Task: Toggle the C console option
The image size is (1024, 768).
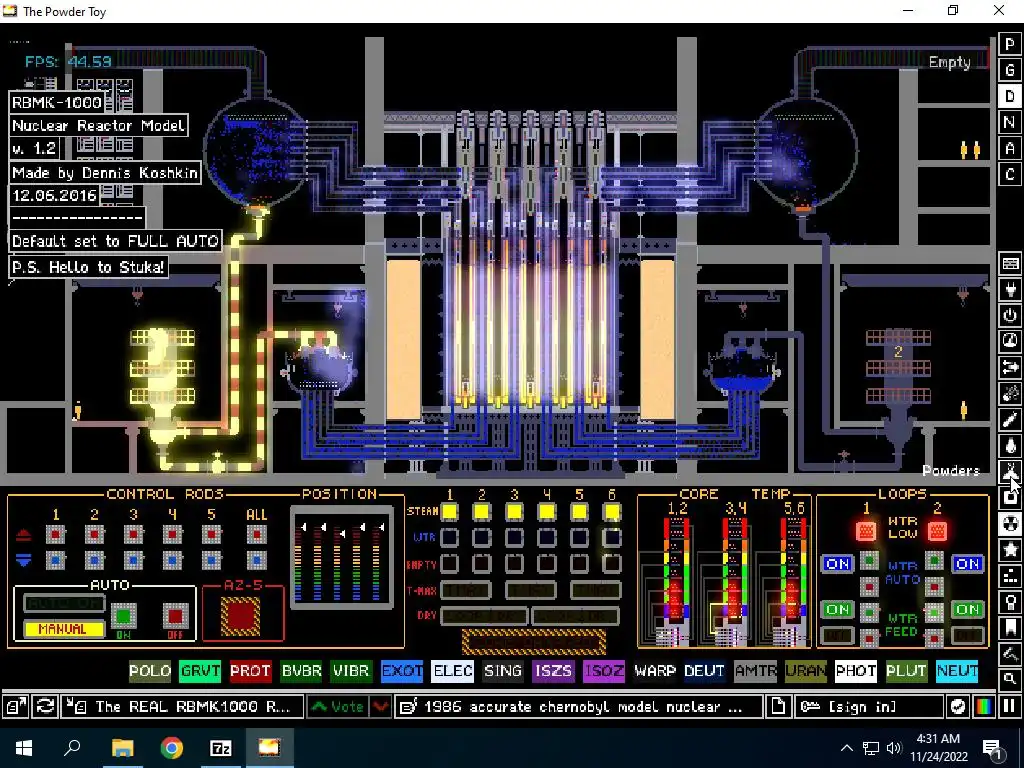Action: pos(1010,175)
